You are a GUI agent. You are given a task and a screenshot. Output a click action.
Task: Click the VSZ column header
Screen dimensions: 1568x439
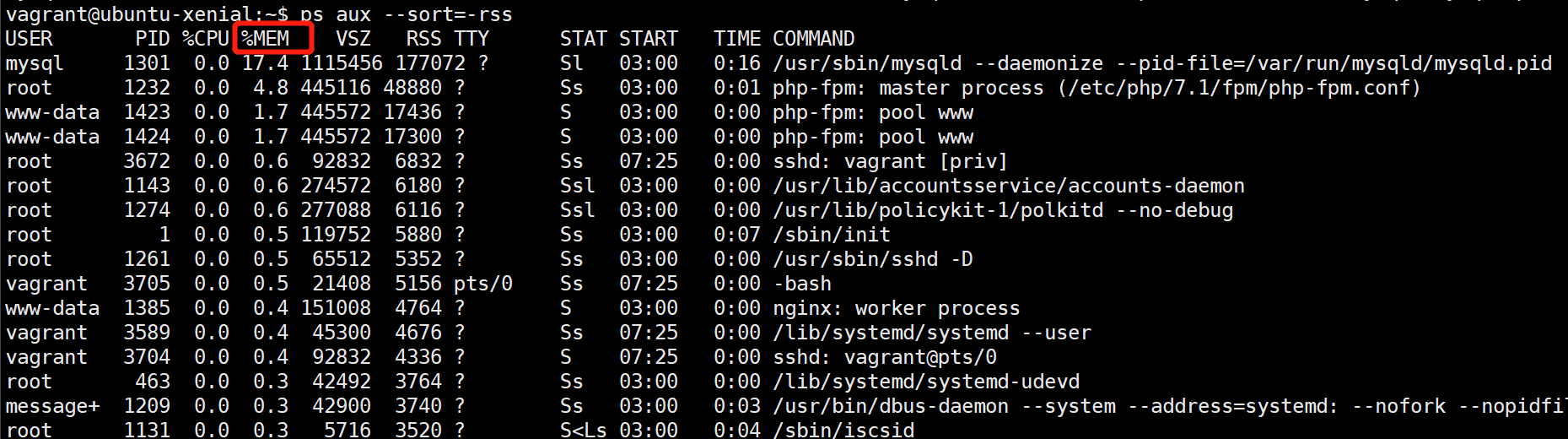[353, 39]
